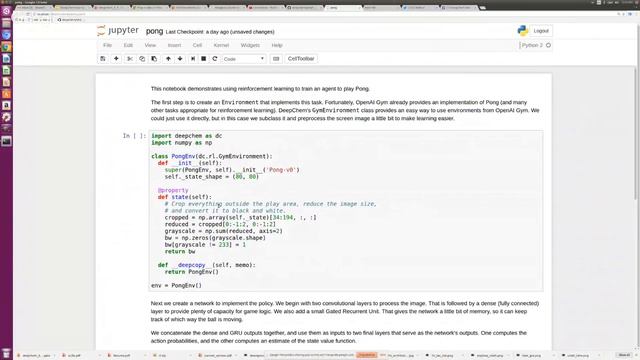640x360 pixels.
Task: Copy selected cells using the toolbar icon
Action: coord(142,59)
